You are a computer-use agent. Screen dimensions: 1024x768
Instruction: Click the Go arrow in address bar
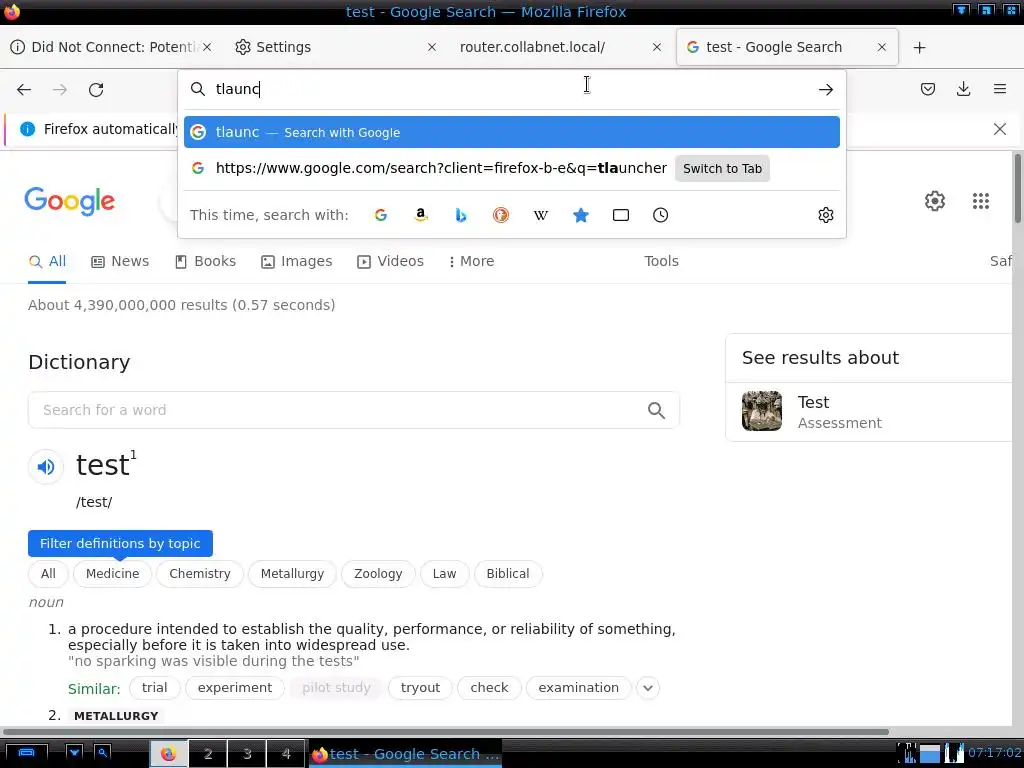825,89
